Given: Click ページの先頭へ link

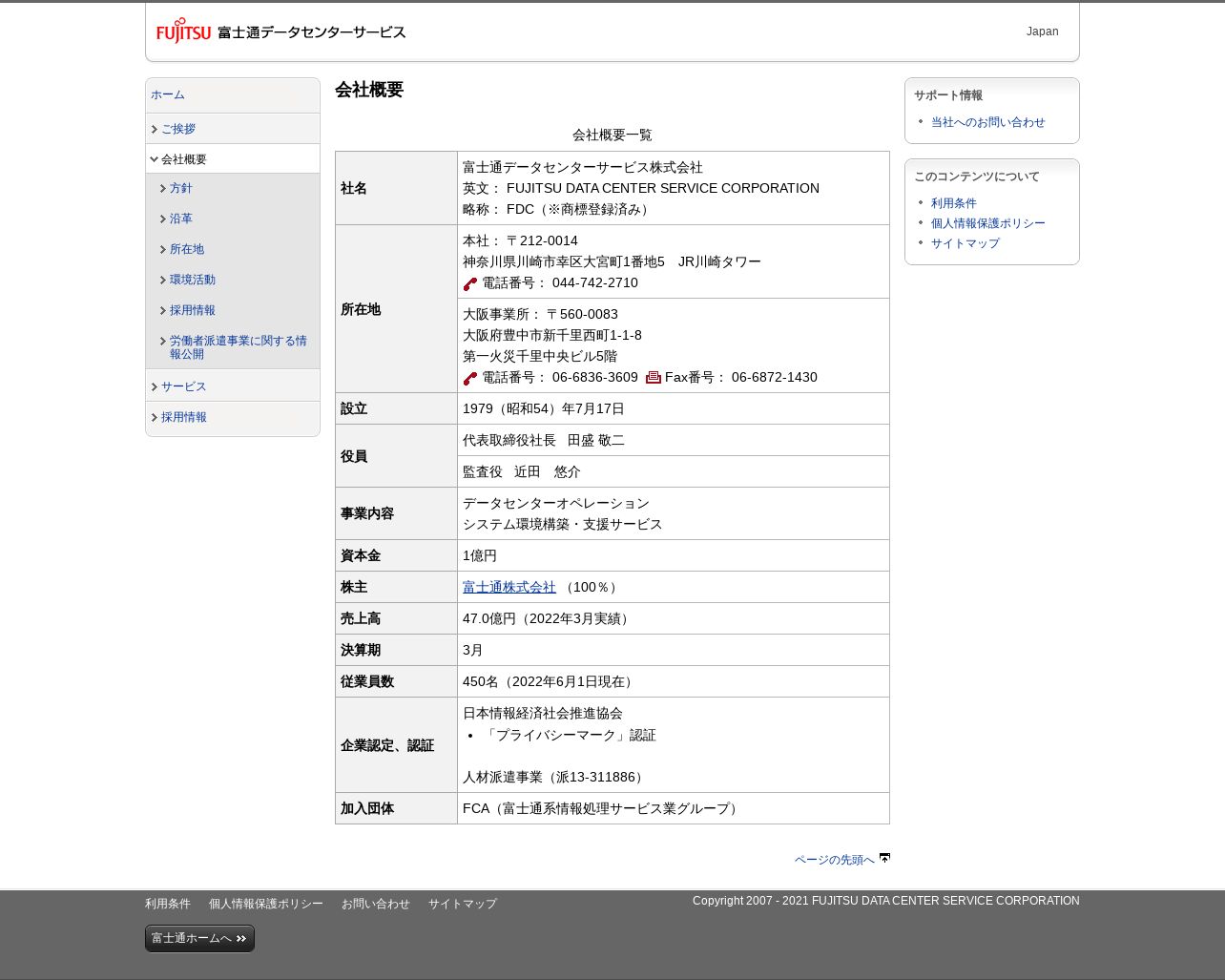Looking at the screenshot, I should (835, 860).
